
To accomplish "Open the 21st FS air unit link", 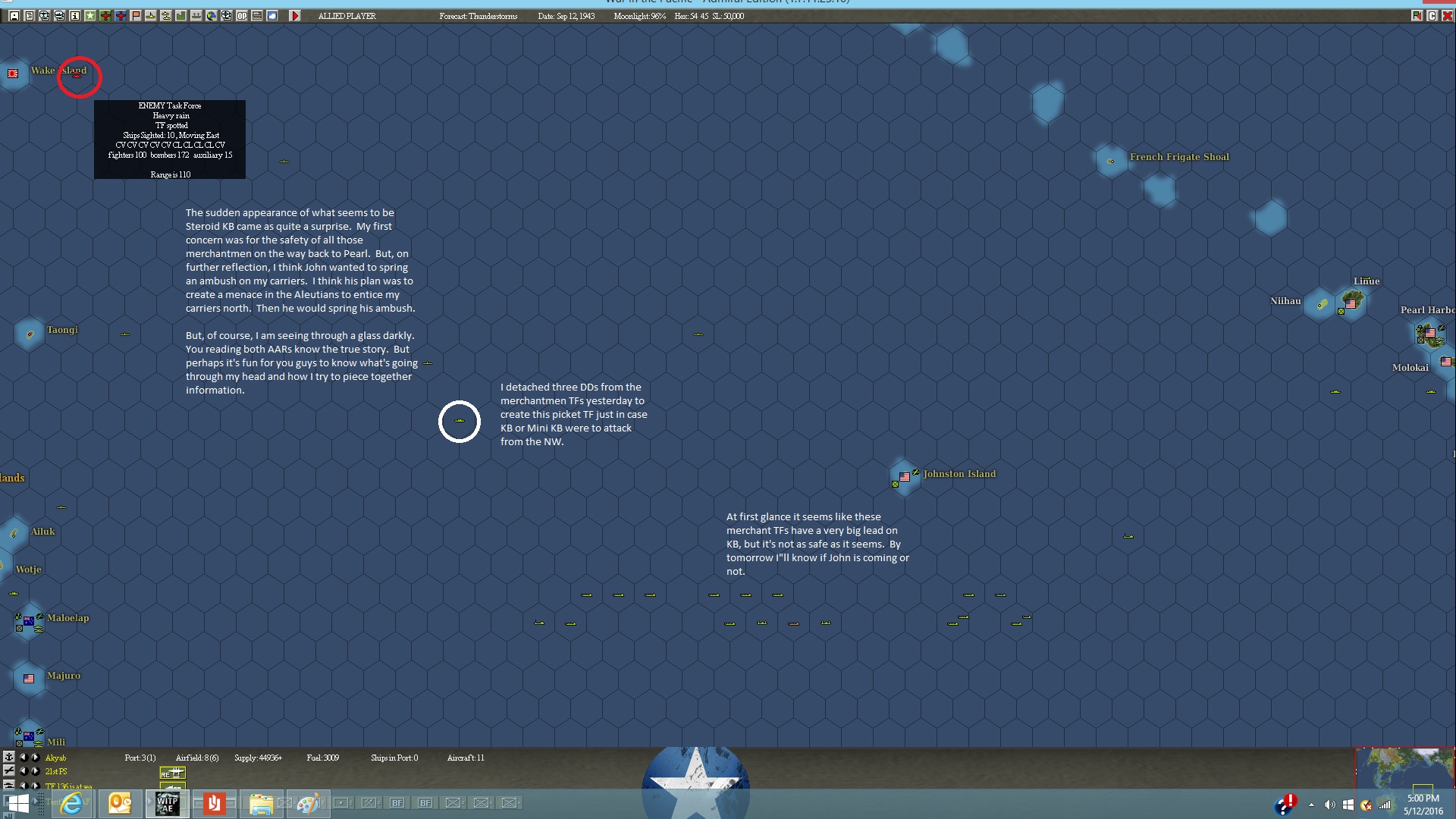I will click(56, 772).
